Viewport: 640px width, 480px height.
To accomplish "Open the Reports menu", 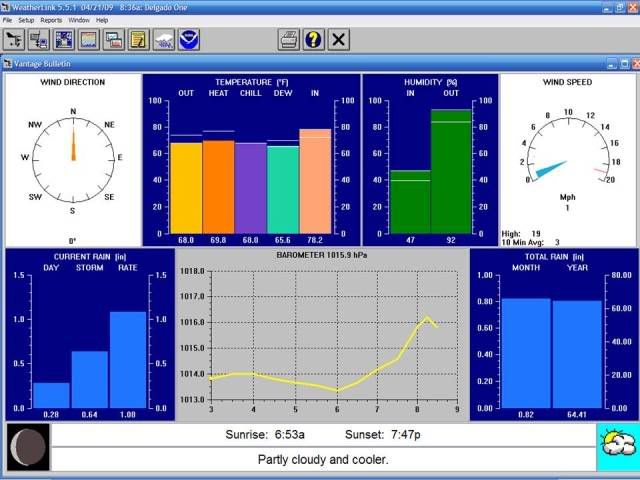I will (x=51, y=20).
